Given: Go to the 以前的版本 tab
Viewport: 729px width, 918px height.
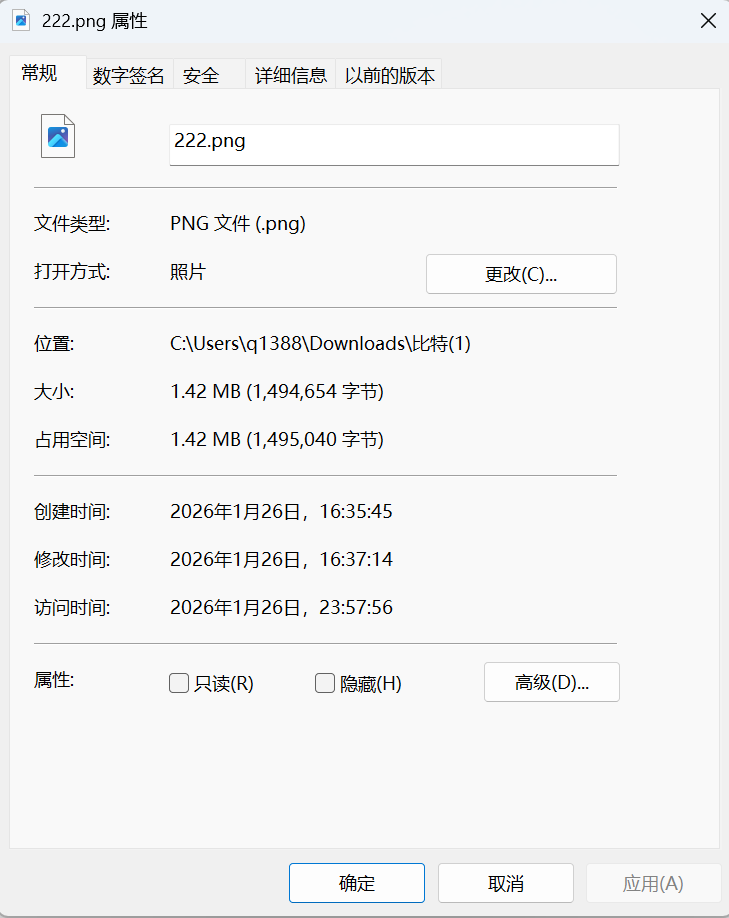Looking at the screenshot, I should tap(389, 75).
